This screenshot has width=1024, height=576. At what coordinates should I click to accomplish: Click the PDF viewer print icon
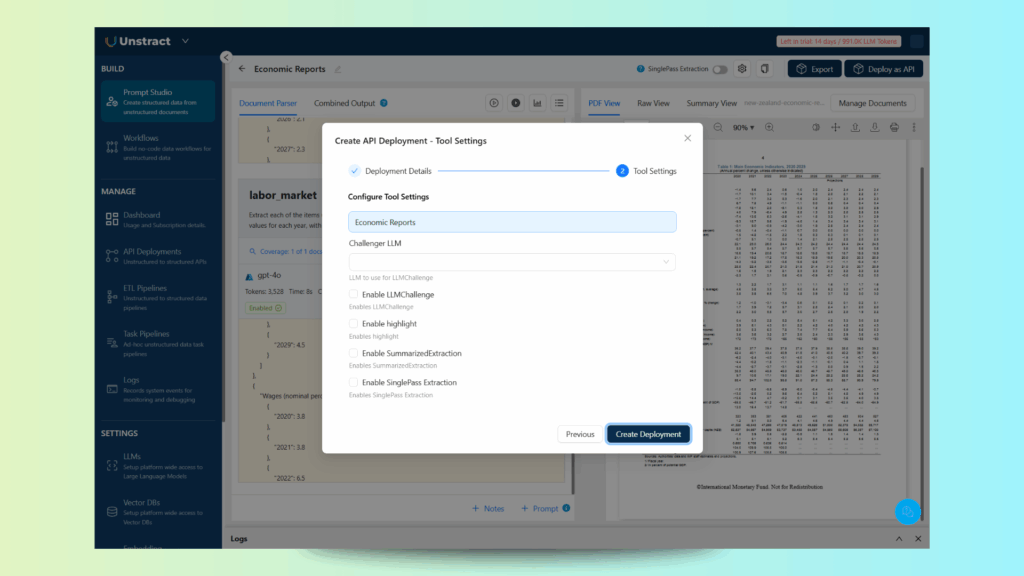894,127
